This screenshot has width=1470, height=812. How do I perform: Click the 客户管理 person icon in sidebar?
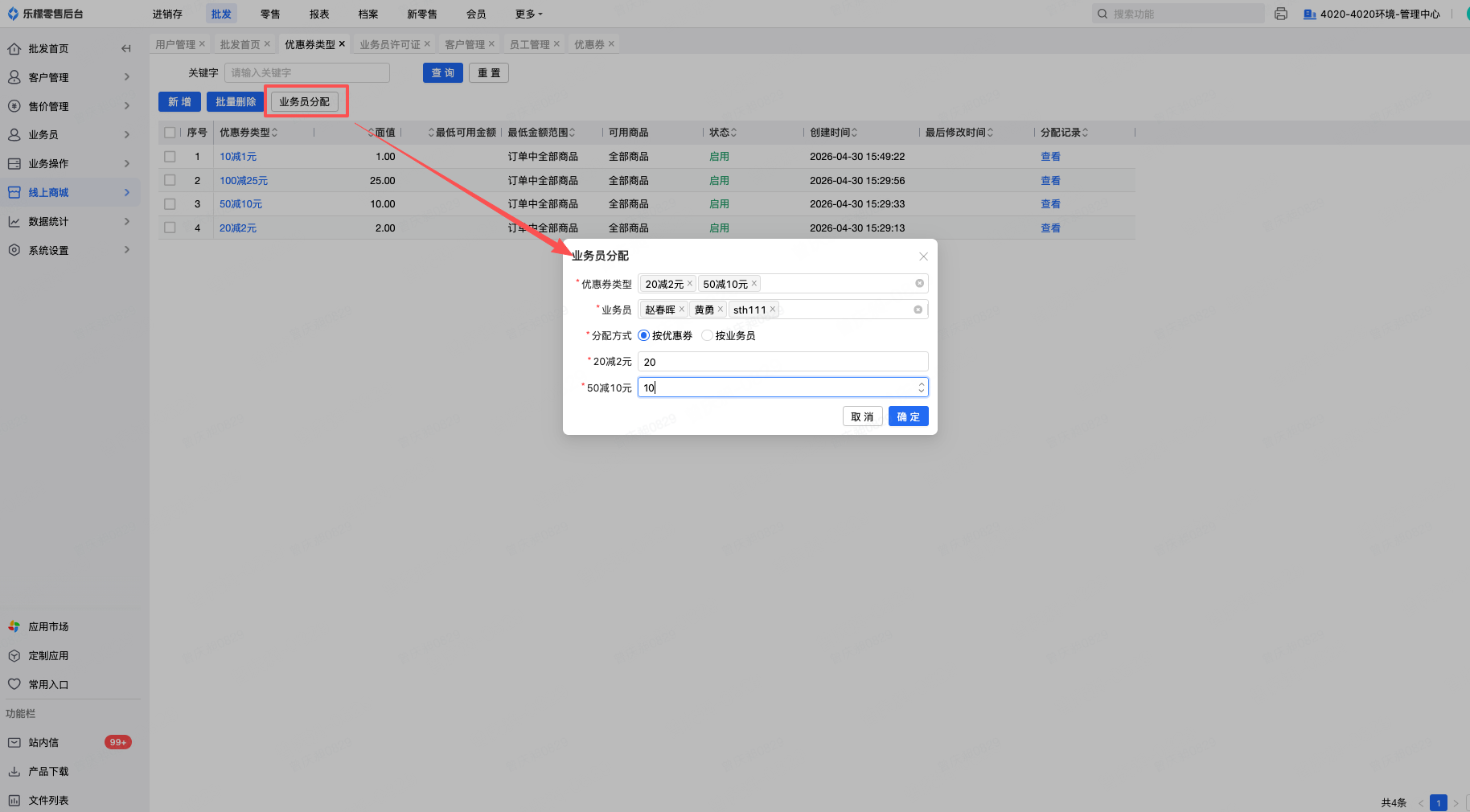point(14,77)
